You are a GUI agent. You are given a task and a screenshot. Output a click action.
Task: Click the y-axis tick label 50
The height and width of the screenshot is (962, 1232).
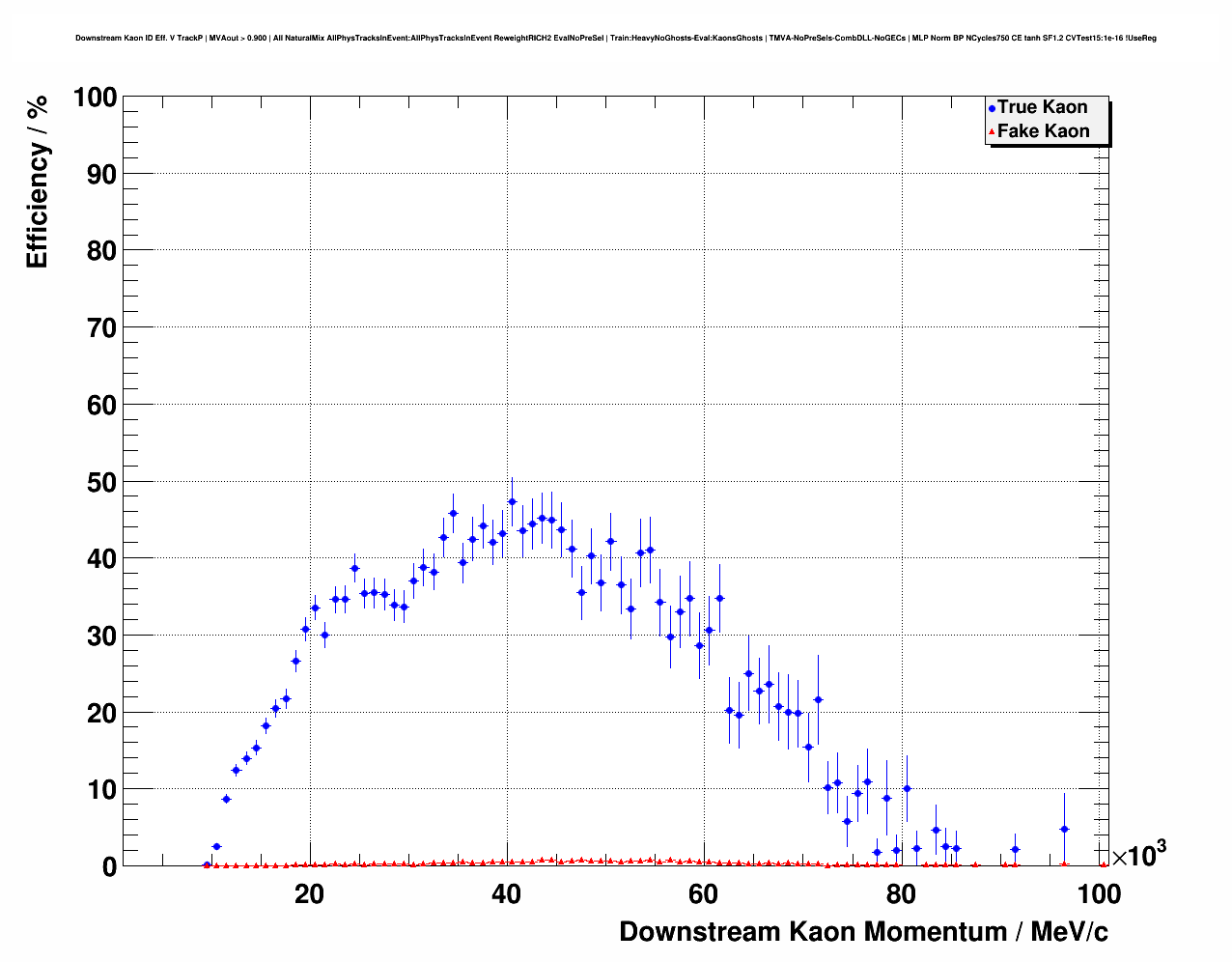pos(95,482)
